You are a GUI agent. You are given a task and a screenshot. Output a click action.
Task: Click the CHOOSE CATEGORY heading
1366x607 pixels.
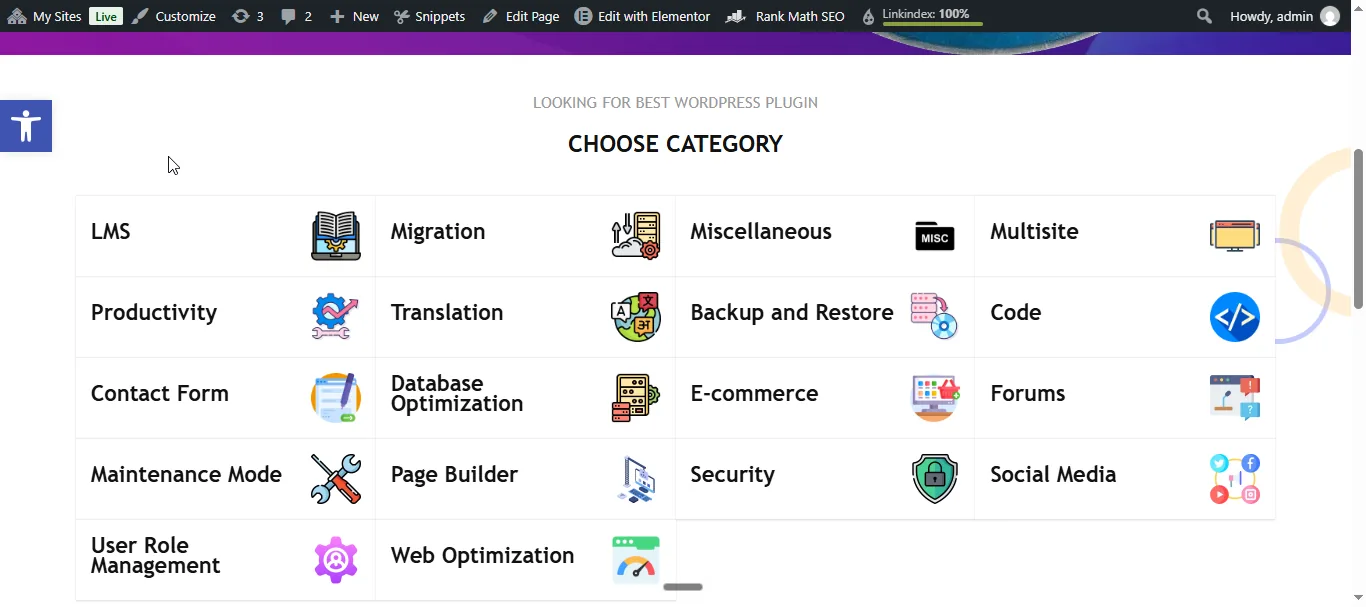click(675, 144)
